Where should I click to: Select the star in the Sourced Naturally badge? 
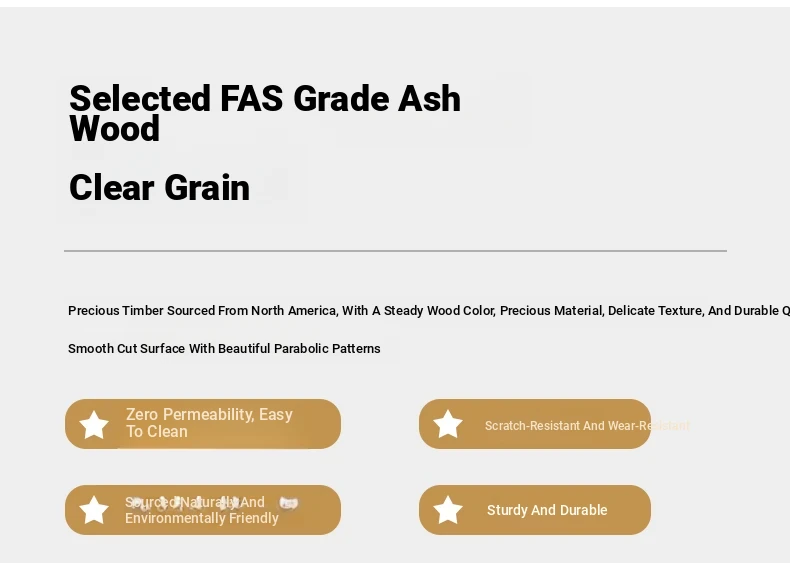tap(94, 510)
